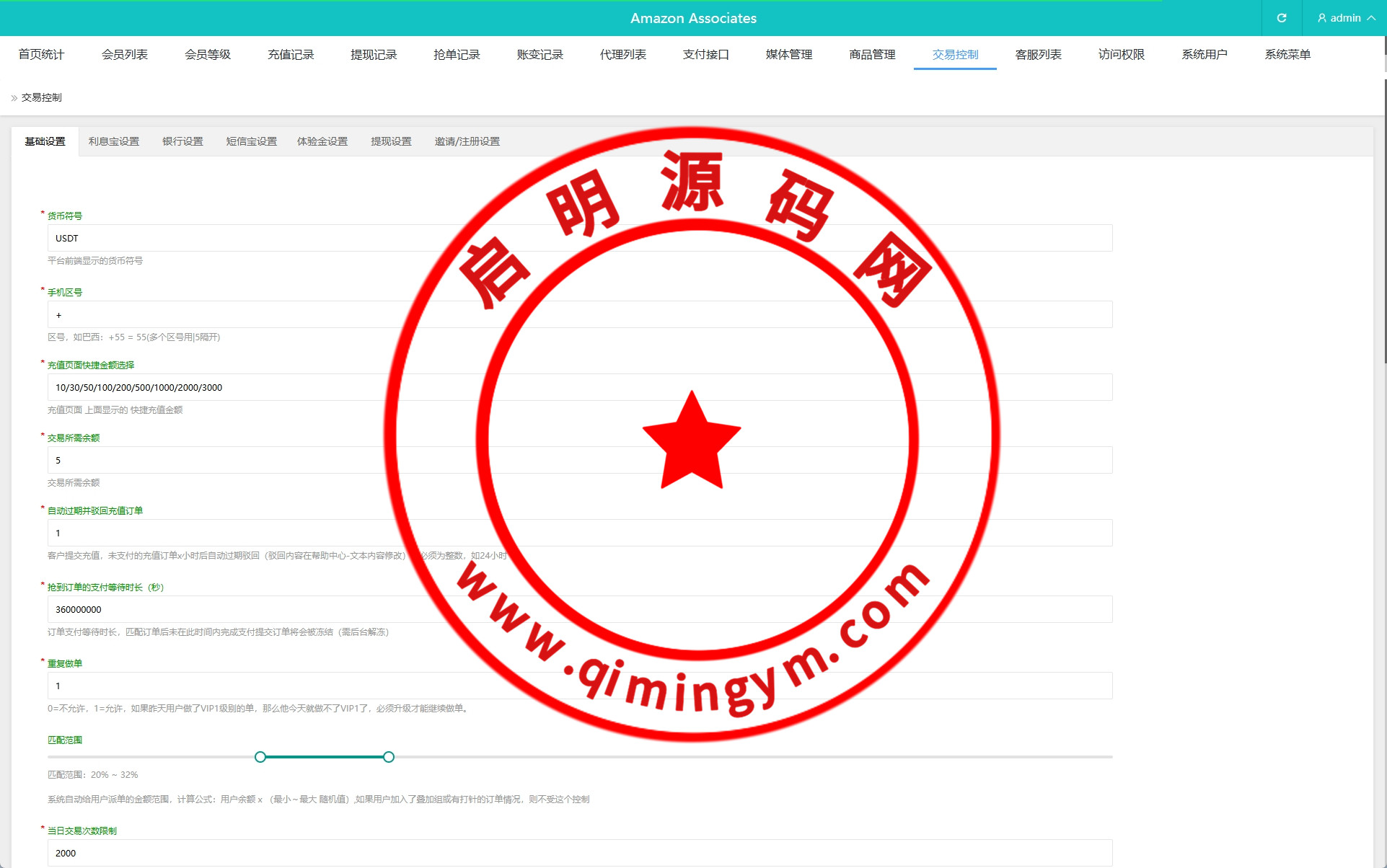The image size is (1387, 868).
Task: Click the 充值页面快捷金额选择 input
Action: (x=289, y=387)
